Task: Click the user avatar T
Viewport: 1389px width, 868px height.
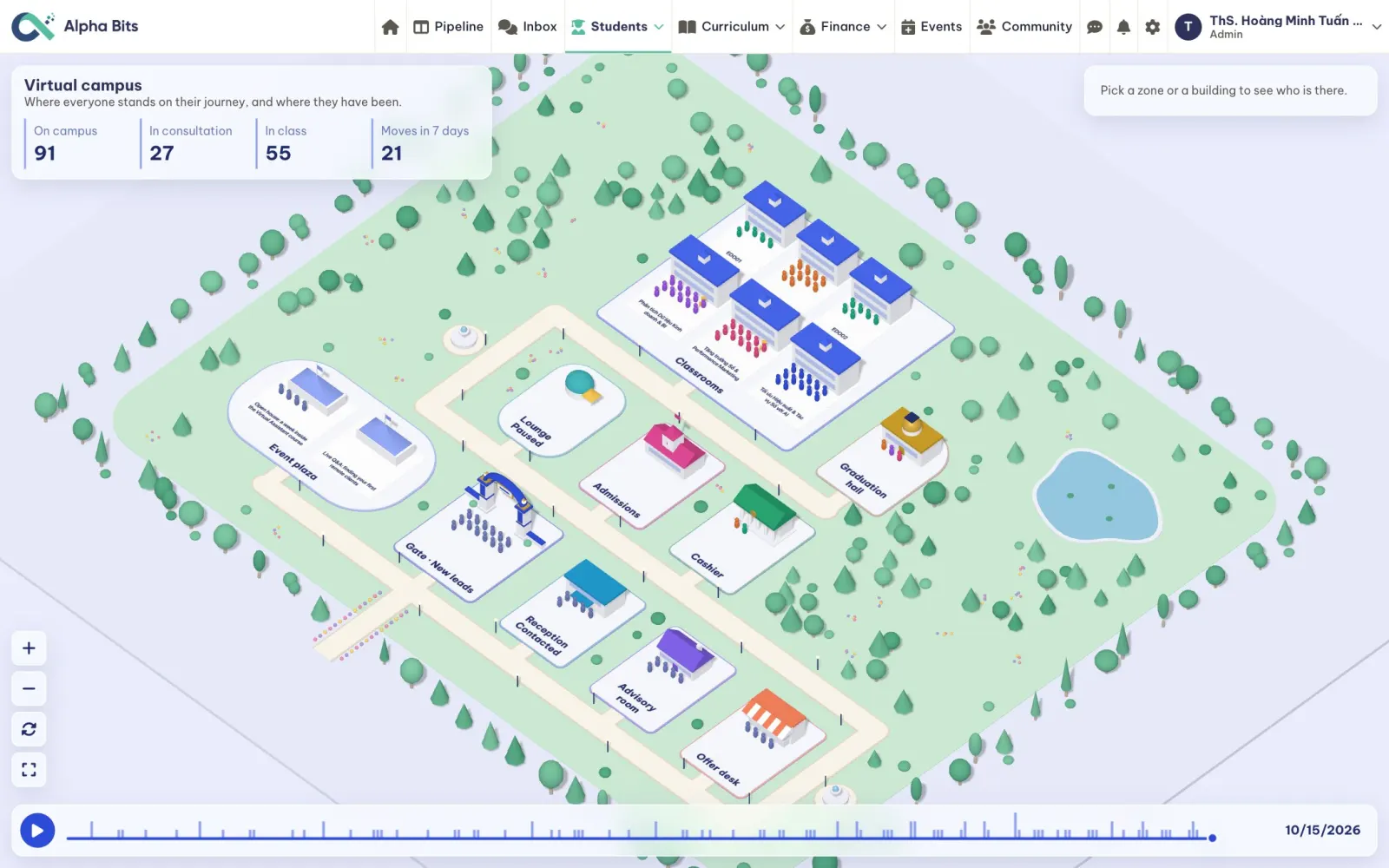Action: click(1188, 27)
